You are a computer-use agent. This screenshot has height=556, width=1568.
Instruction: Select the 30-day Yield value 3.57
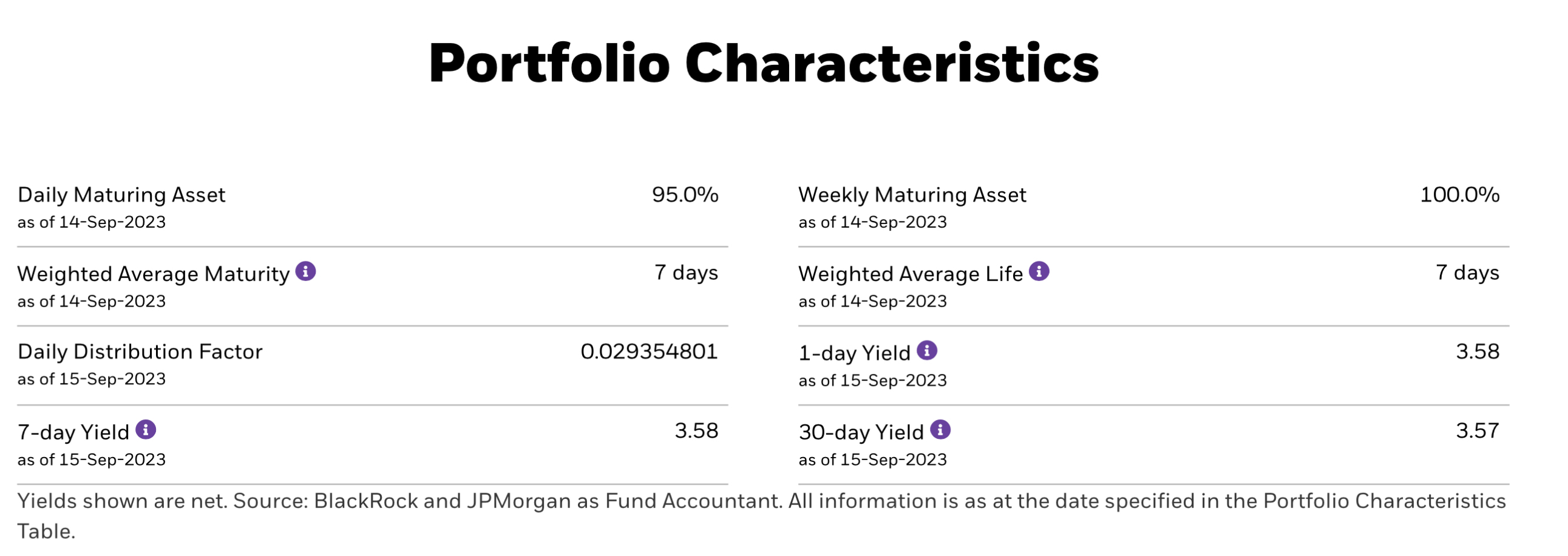point(1478,431)
